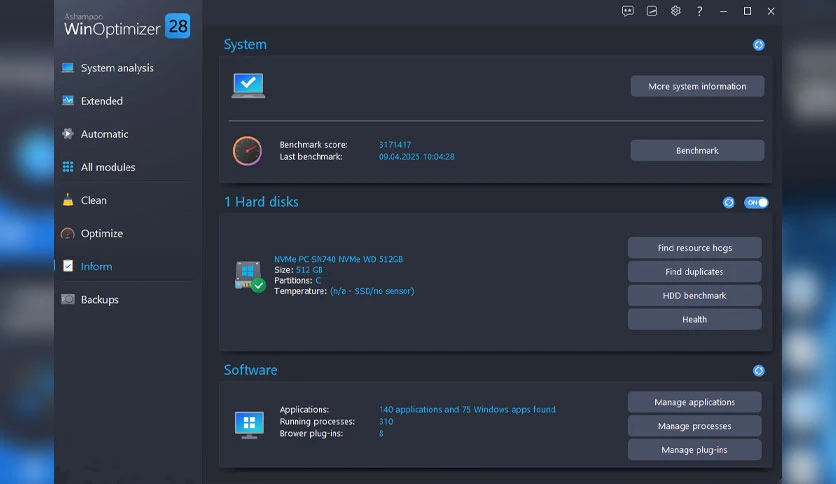Screen dimensions: 836x484
Task: Click the Optimize gauge icon
Action: pos(68,233)
